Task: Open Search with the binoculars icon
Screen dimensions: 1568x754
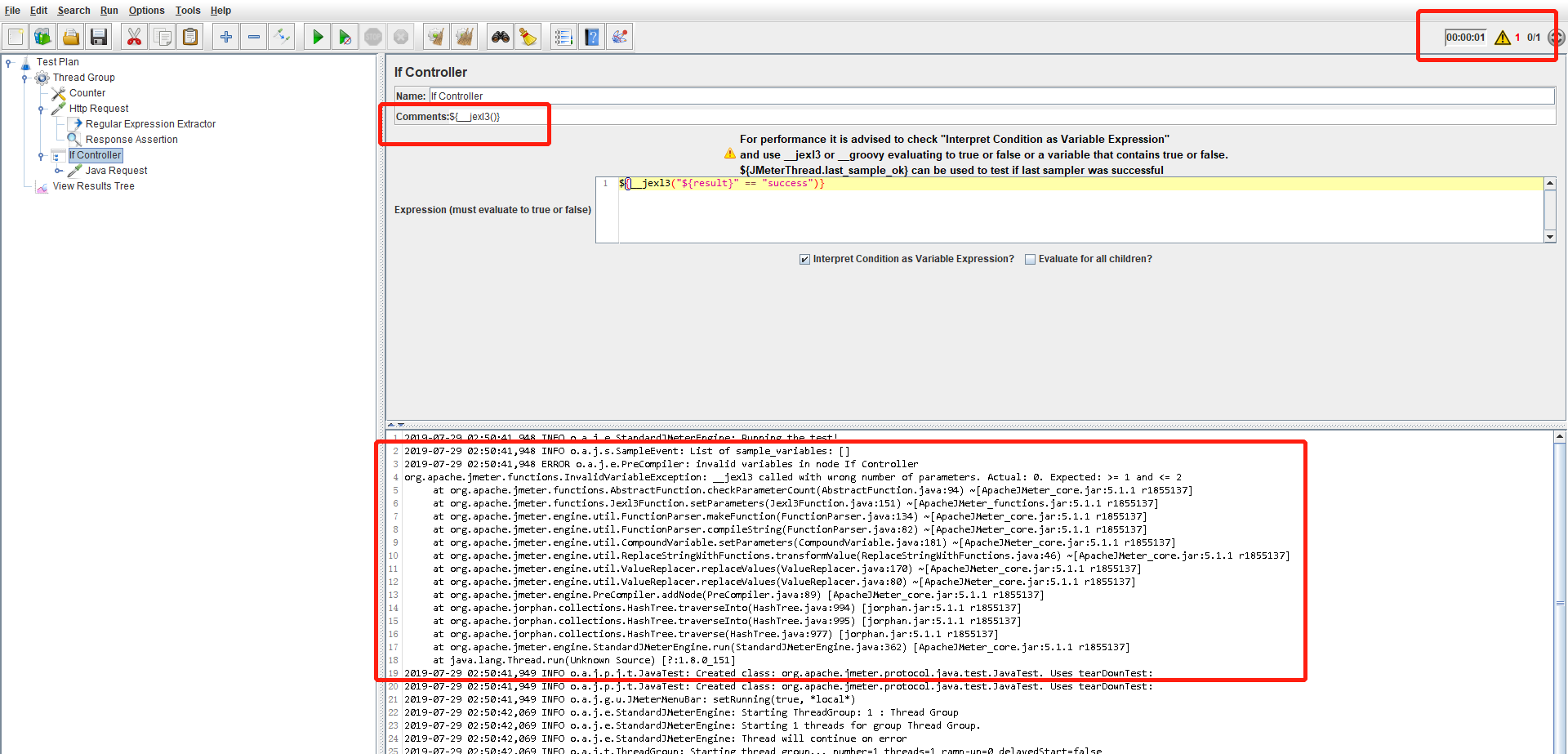Action: [501, 37]
